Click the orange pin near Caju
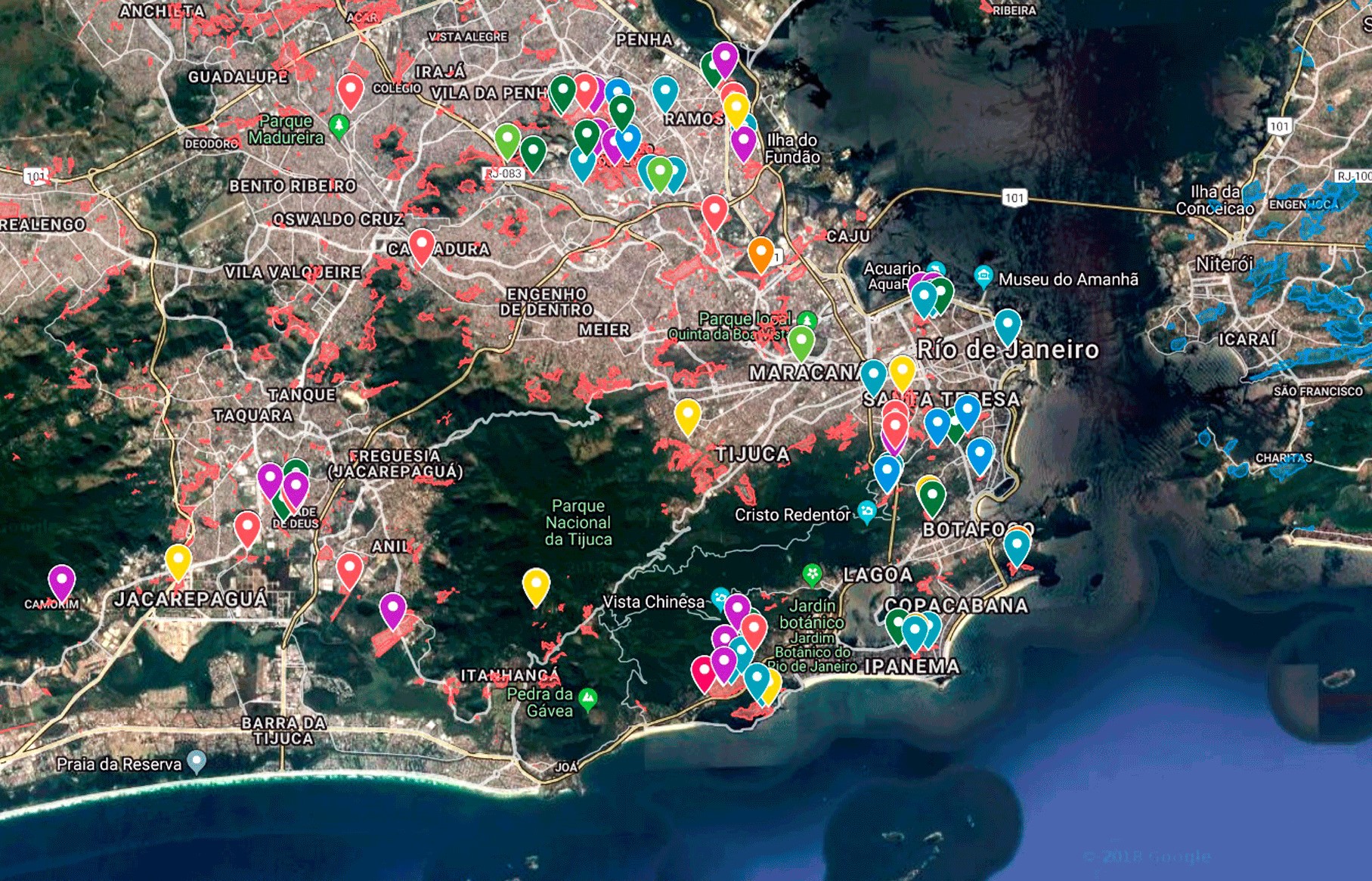Screen dimensions: 1372x881 pos(760,253)
